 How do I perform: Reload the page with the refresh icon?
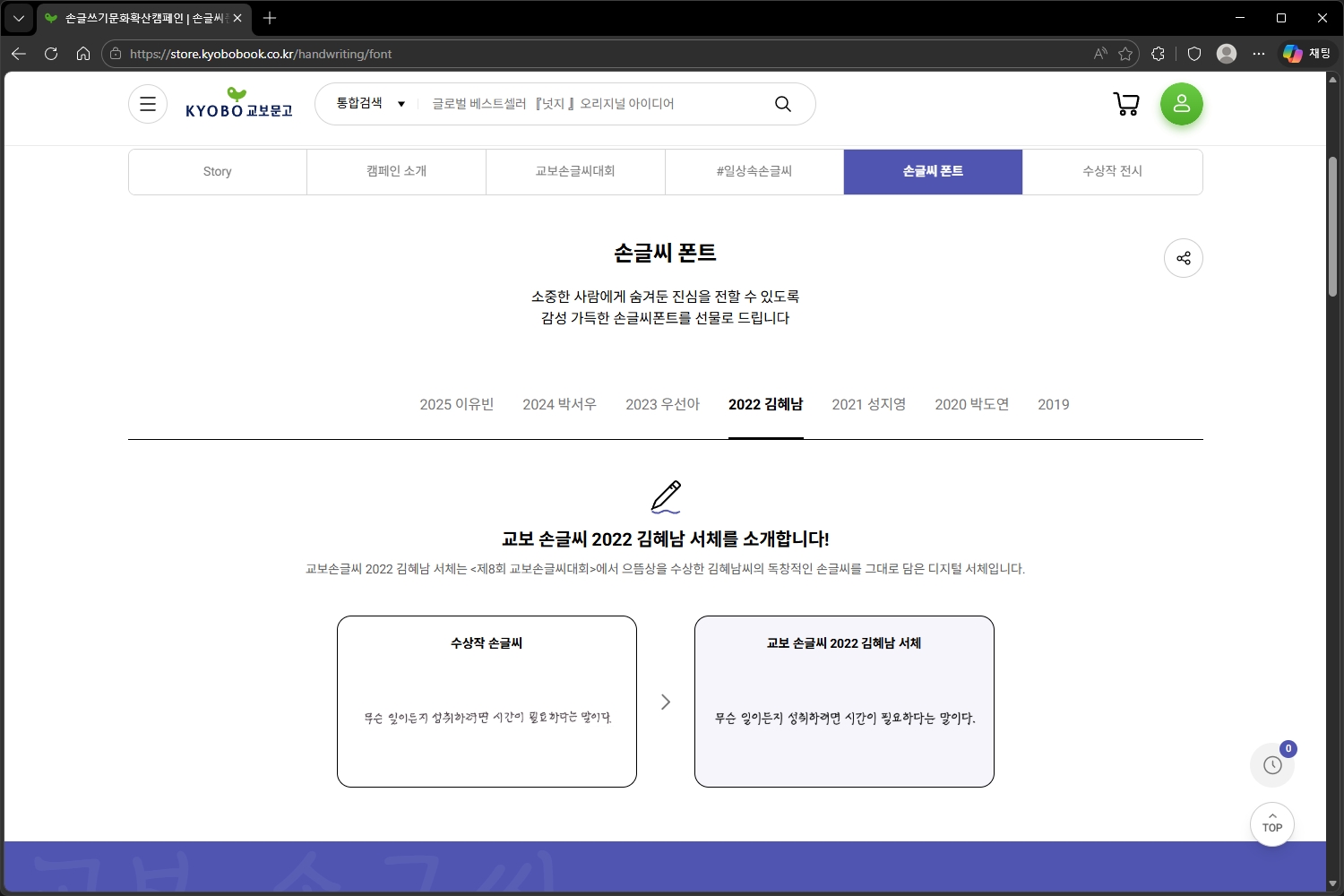[x=51, y=54]
